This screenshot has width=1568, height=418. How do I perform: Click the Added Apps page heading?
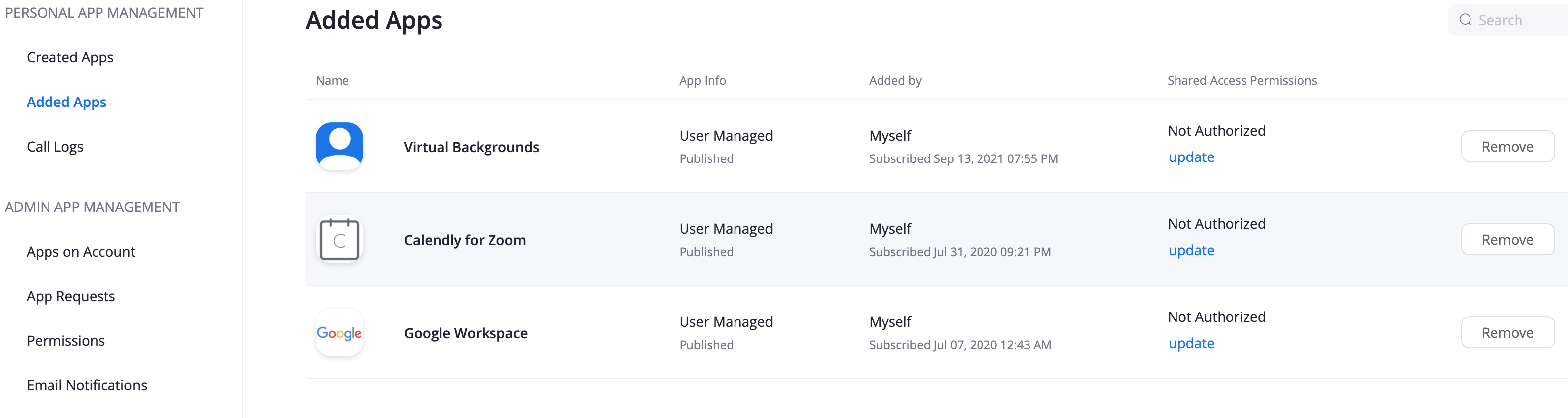point(374,21)
